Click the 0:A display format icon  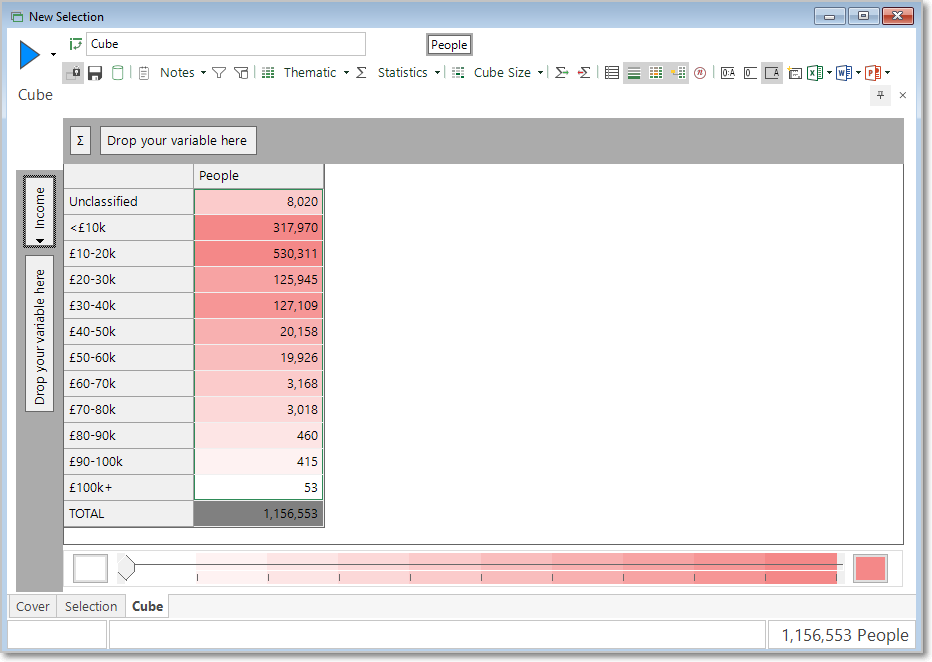[x=728, y=72]
